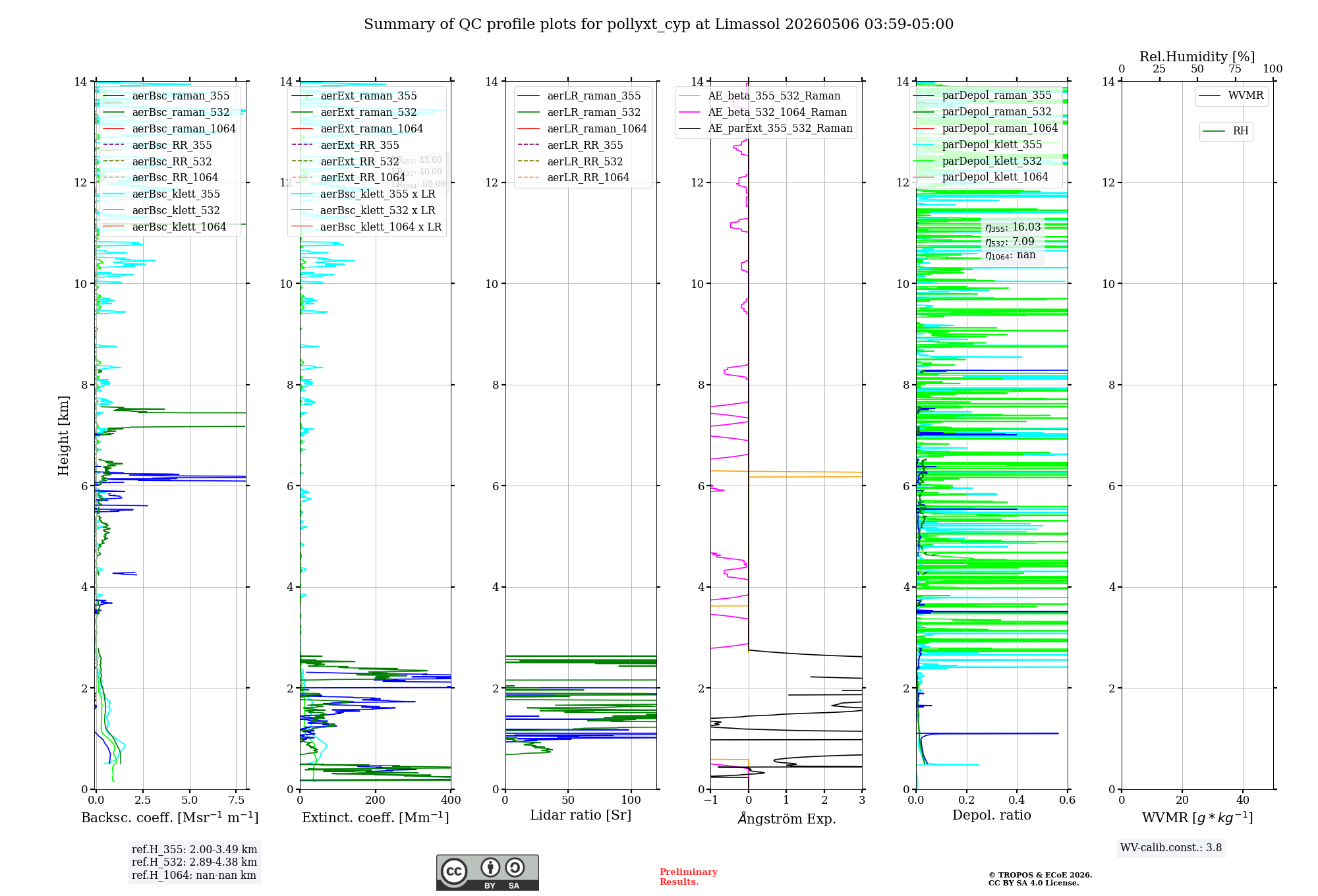1318x896 pixels.
Task: Click the 'Depol. ratio' axis label
Action: [992, 816]
